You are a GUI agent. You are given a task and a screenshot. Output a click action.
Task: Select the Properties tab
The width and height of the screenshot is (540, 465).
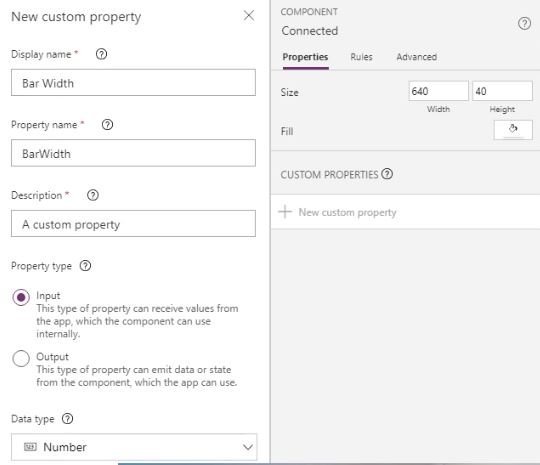305,57
